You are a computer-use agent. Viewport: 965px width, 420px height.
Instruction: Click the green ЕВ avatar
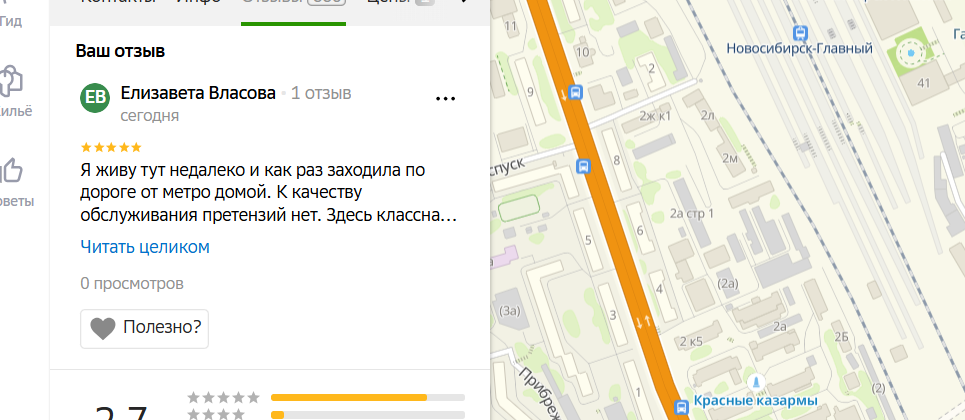95,97
